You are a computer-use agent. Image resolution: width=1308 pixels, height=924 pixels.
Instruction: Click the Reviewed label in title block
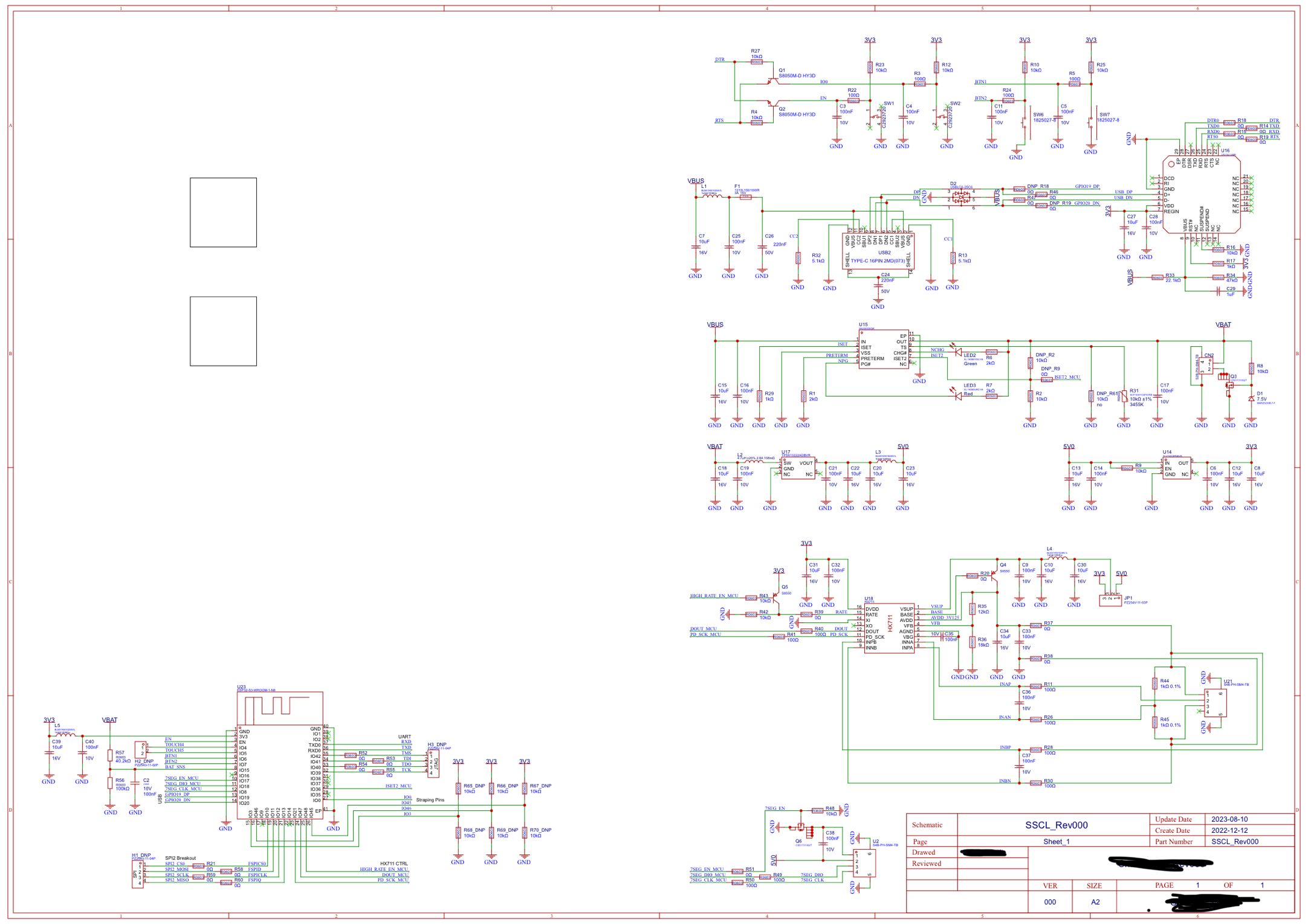pyautogui.click(x=927, y=864)
